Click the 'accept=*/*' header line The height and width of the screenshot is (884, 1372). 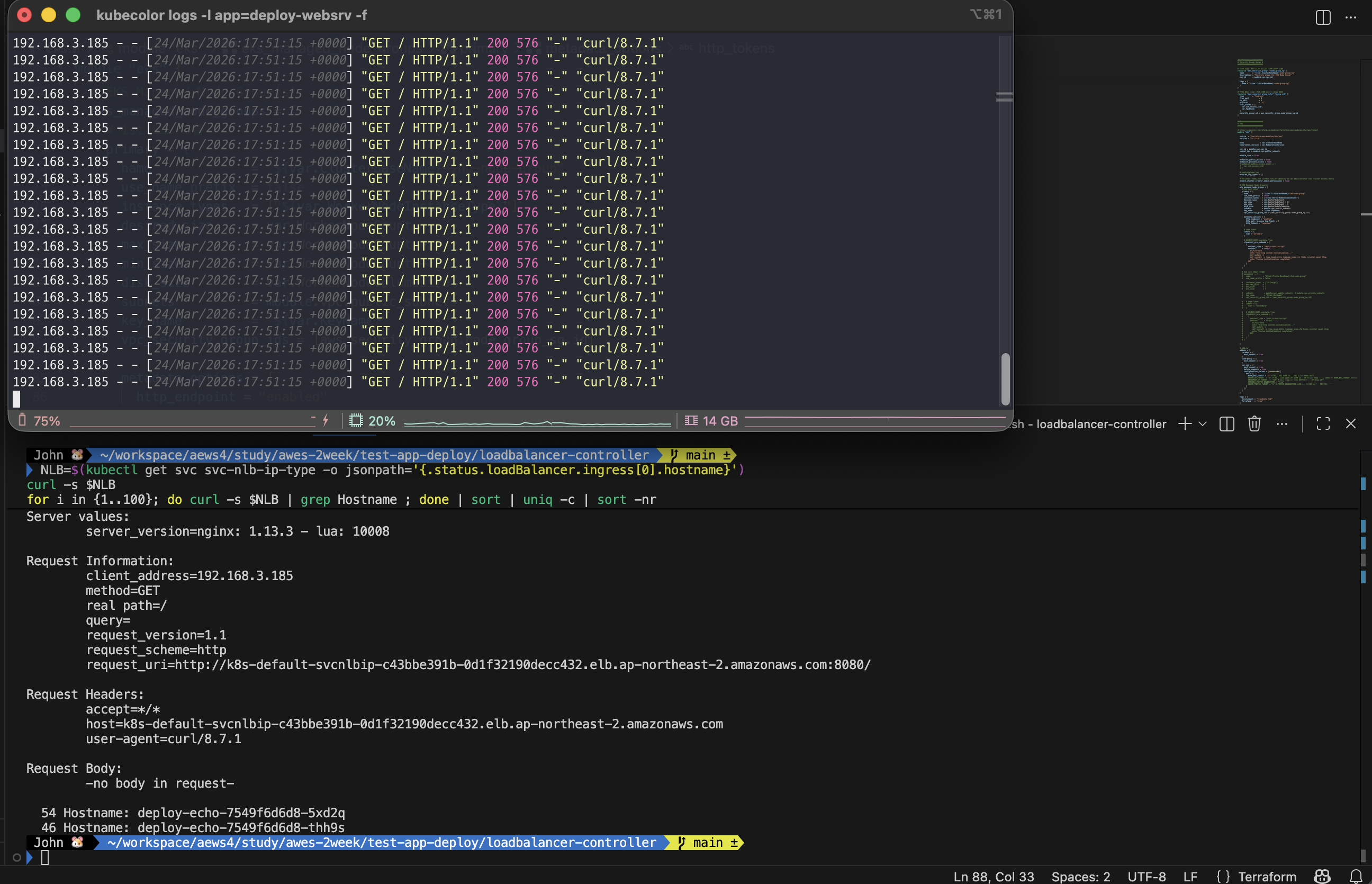(x=123, y=709)
